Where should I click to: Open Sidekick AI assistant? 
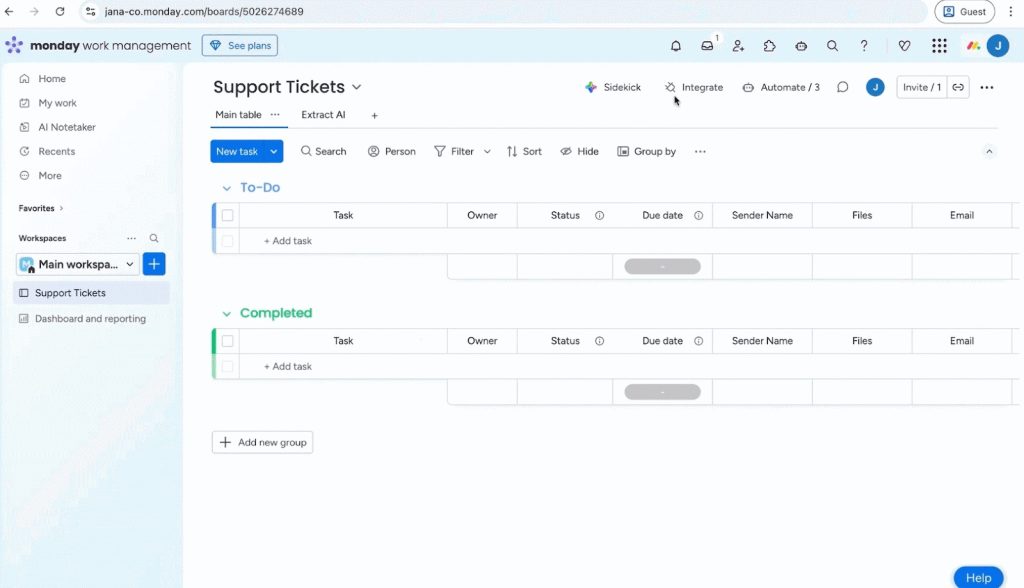pyautogui.click(x=613, y=88)
